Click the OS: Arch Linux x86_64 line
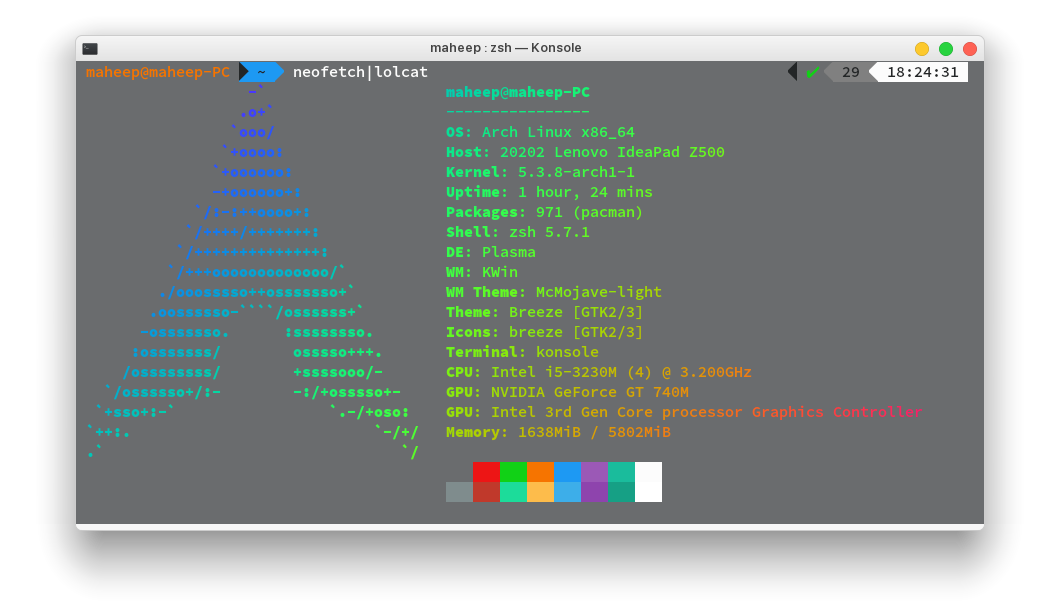 [x=540, y=132]
